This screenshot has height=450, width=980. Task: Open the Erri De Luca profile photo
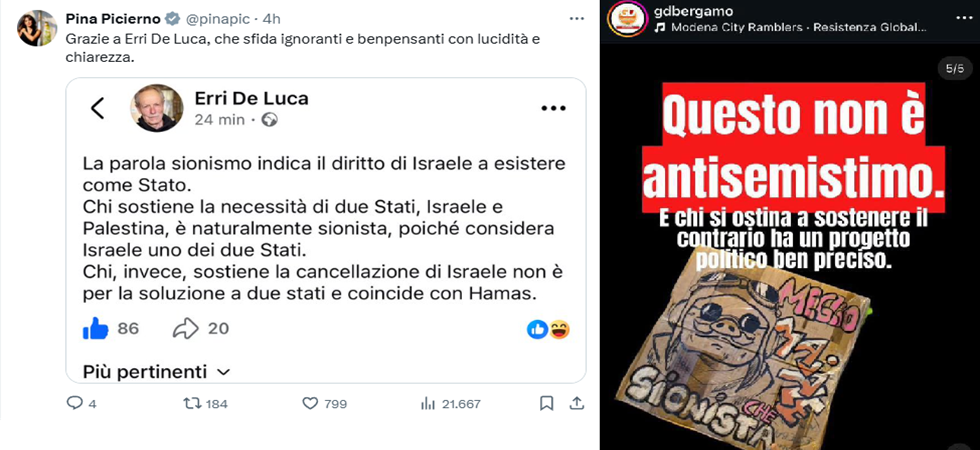point(156,108)
